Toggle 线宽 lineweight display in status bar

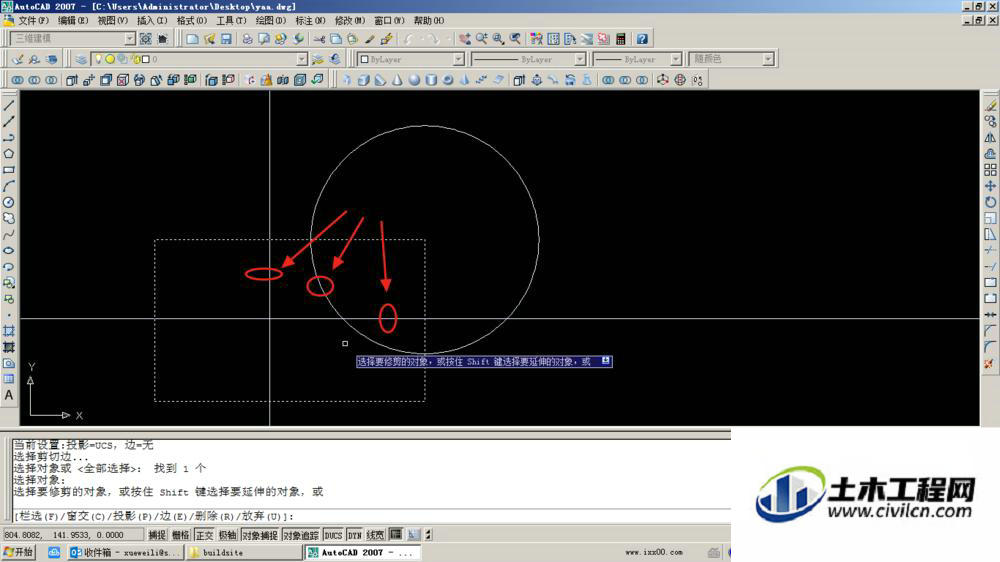coord(376,535)
